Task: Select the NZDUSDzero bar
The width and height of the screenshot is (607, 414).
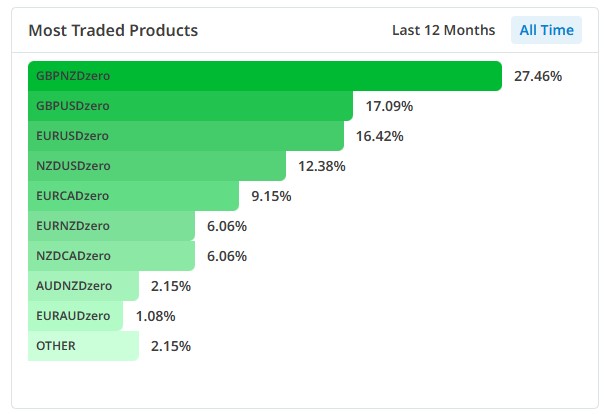Action: pos(156,166)
